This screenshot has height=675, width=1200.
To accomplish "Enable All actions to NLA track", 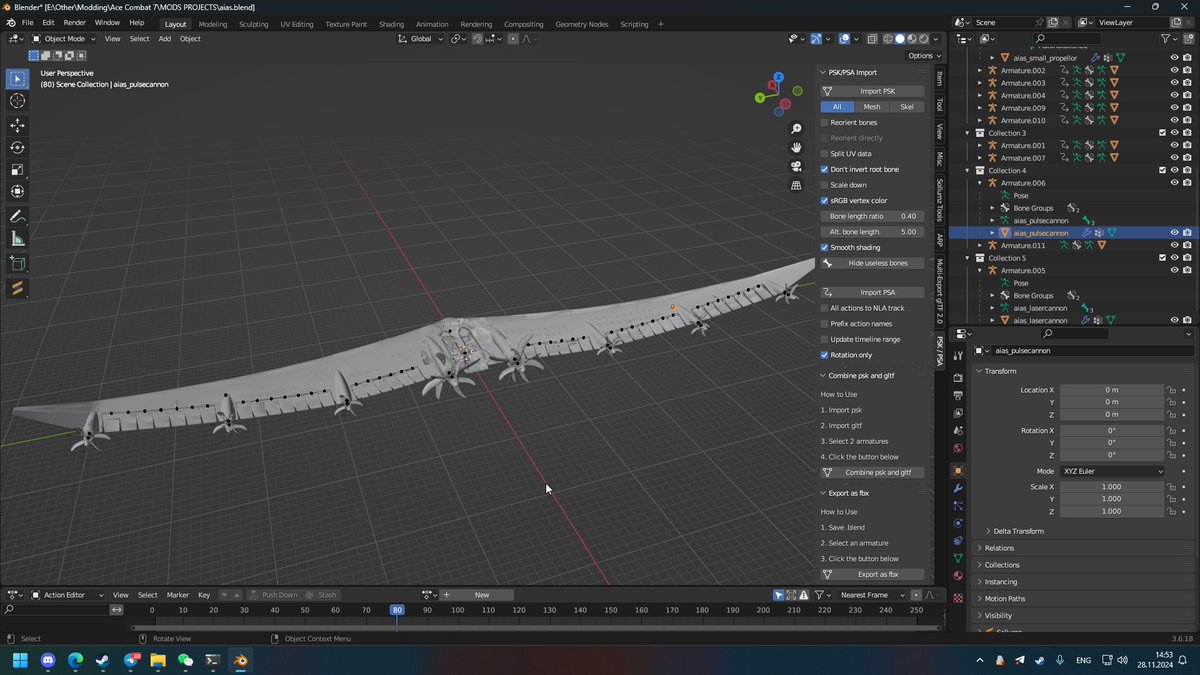I will click(824, 308).
